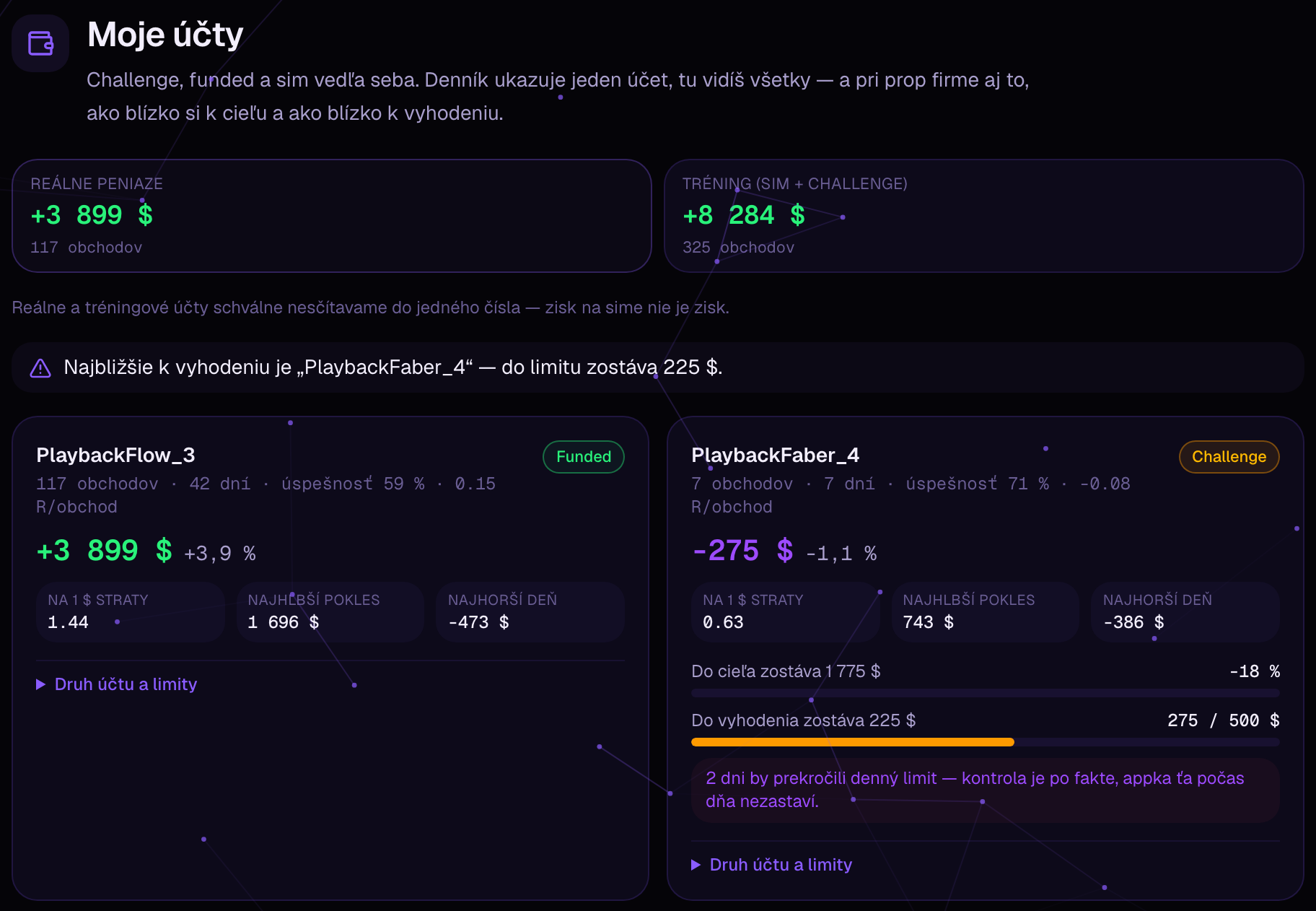Click the wallet icon beside Moje účty
This screenshot has height=911, width=1316.
40,43
